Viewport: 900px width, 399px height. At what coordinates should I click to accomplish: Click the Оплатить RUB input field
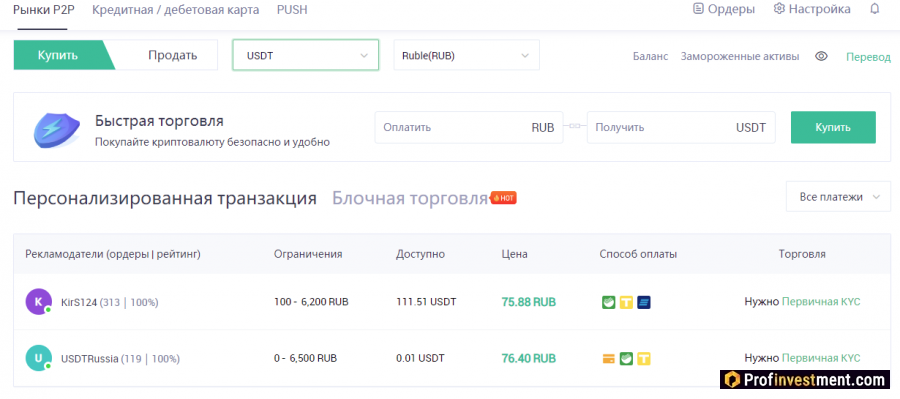tap(469, 127)
